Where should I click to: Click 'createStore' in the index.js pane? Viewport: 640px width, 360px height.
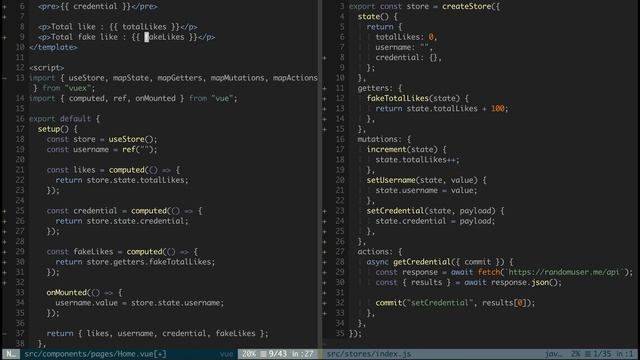[467, 7]
